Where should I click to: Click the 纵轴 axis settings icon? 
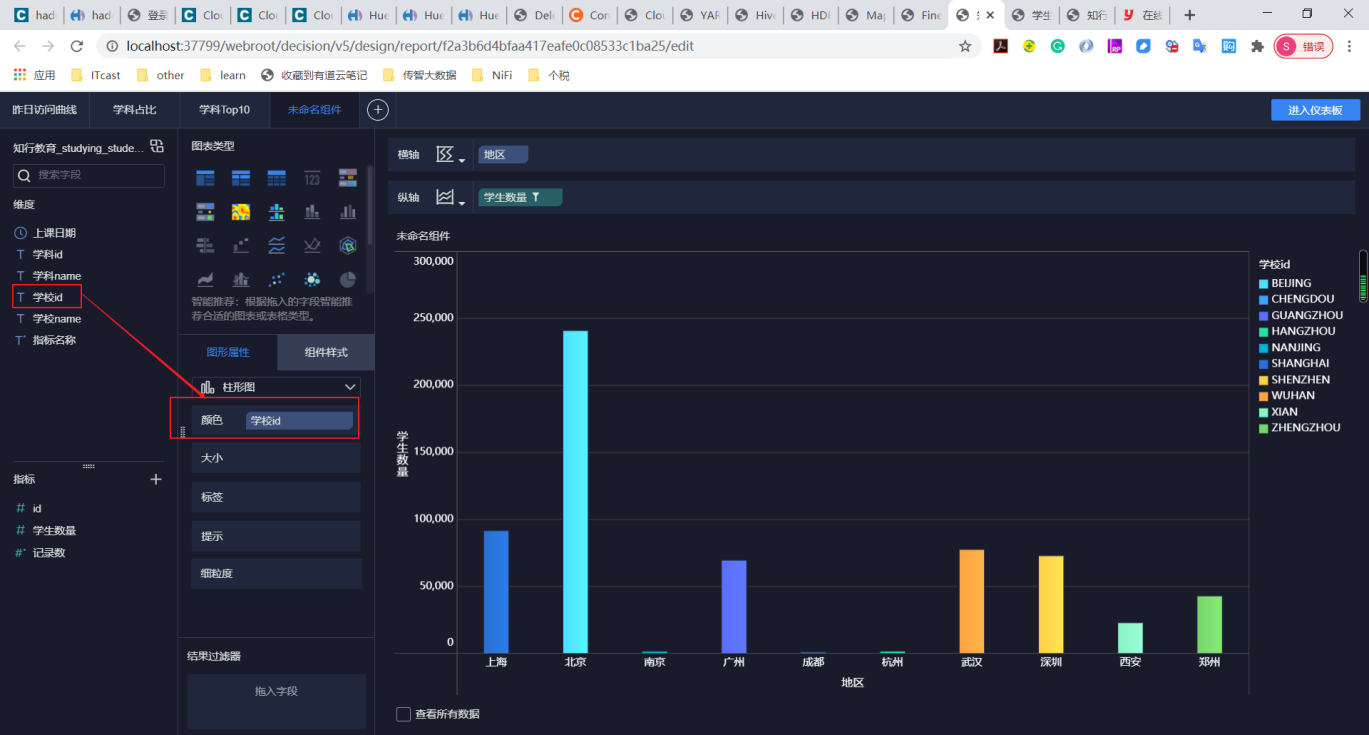click(x=445, y=198)
